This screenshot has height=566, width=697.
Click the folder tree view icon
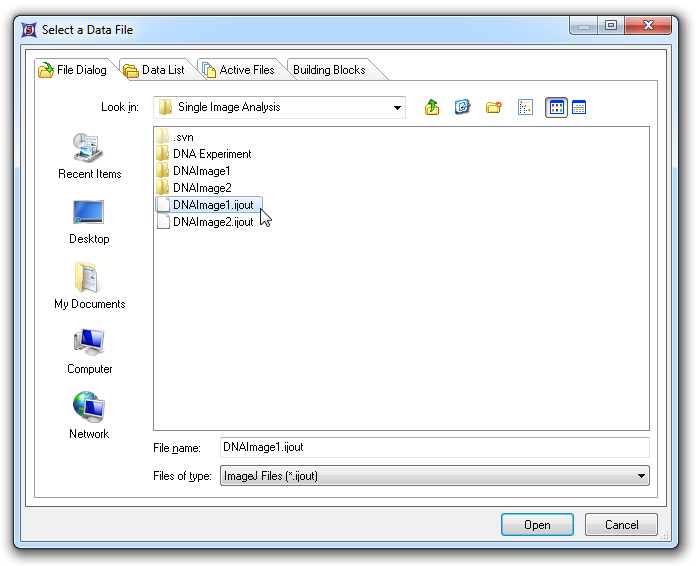pyautogui.click(x=525, y=107)
